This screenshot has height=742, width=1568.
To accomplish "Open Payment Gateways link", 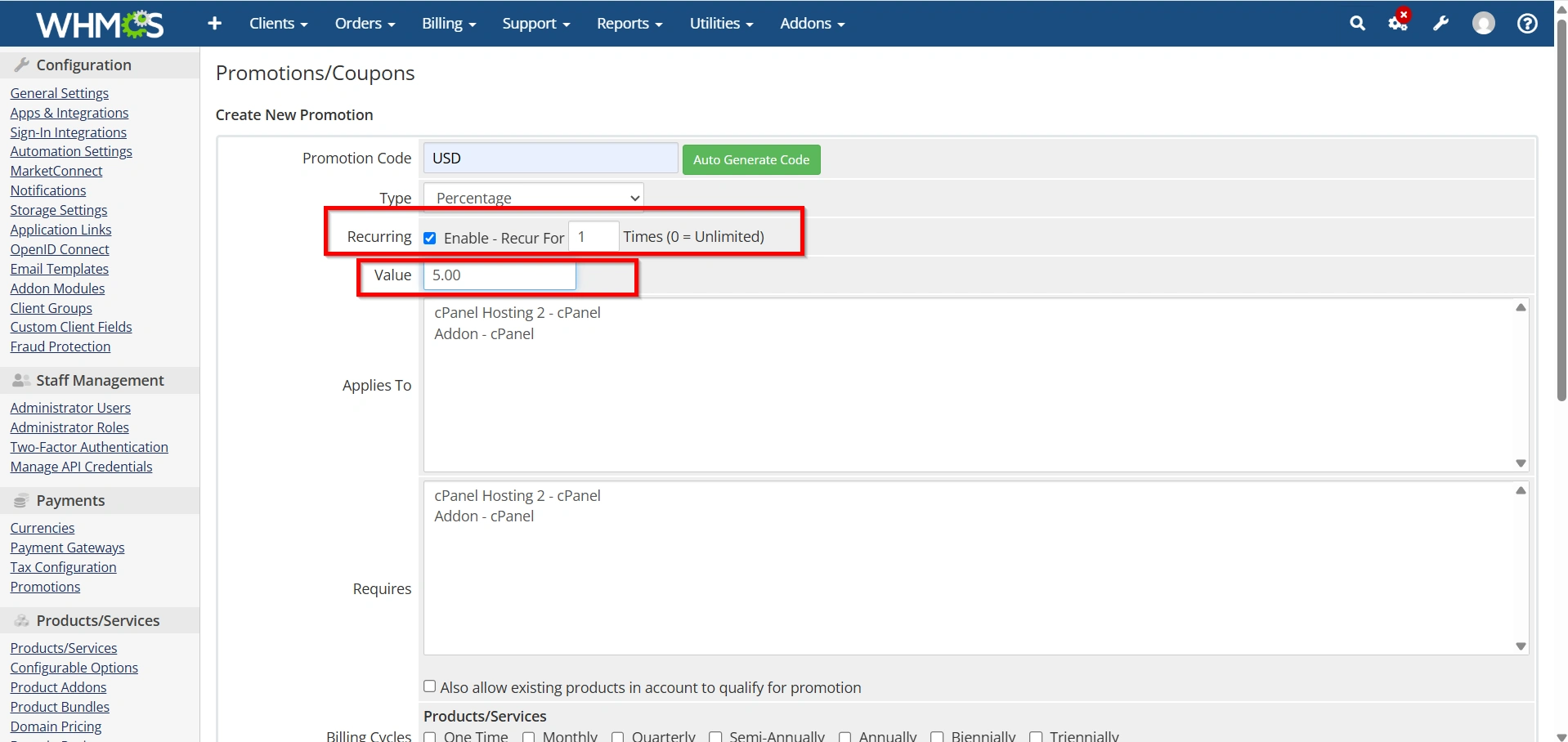I will [x=68, y=548].
